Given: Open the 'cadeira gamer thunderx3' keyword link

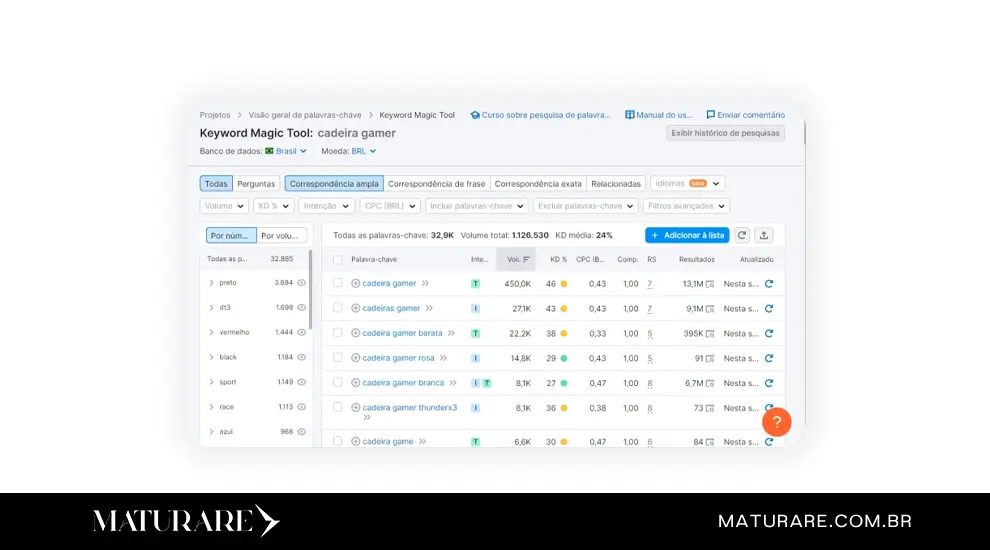Looking at the screenshot, I should click(x=410, y=408).
